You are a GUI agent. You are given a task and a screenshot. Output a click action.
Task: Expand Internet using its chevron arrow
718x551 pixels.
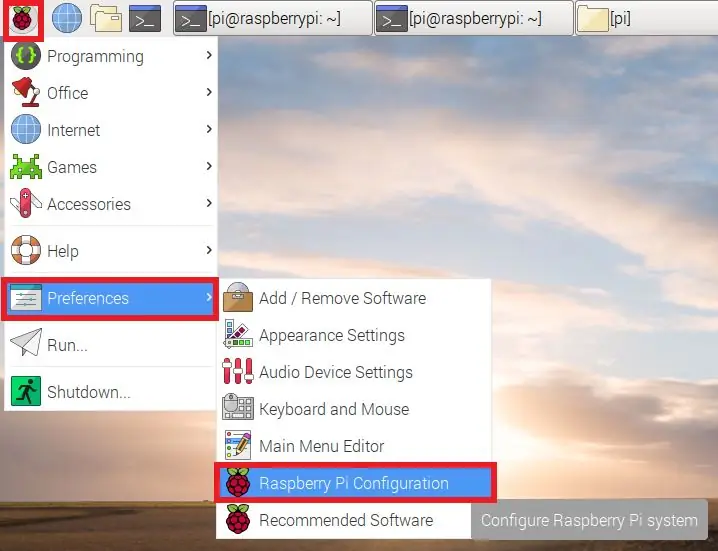(209, 129)
